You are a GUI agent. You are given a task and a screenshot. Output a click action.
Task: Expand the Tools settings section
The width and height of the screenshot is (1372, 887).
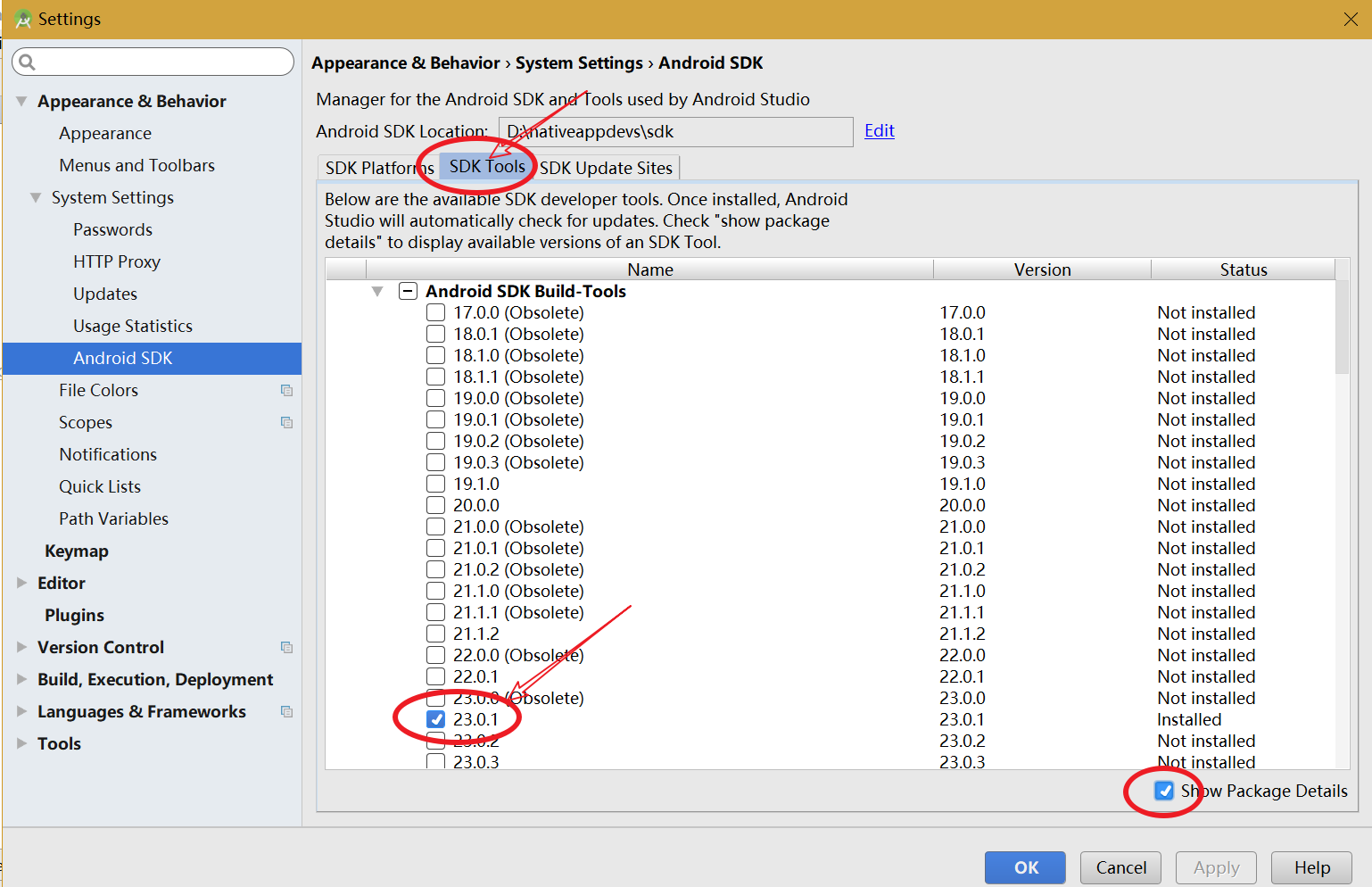21,743
